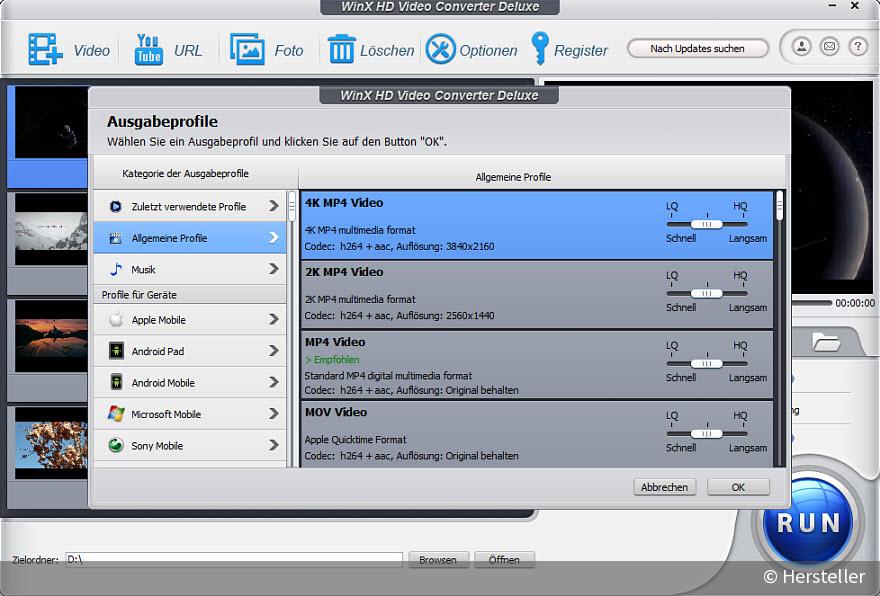Image resolution: width=880 pixels, height=596 pixels.
Task: Expand Allgemeine Profile arrow
Action: (x=273, y=237)
